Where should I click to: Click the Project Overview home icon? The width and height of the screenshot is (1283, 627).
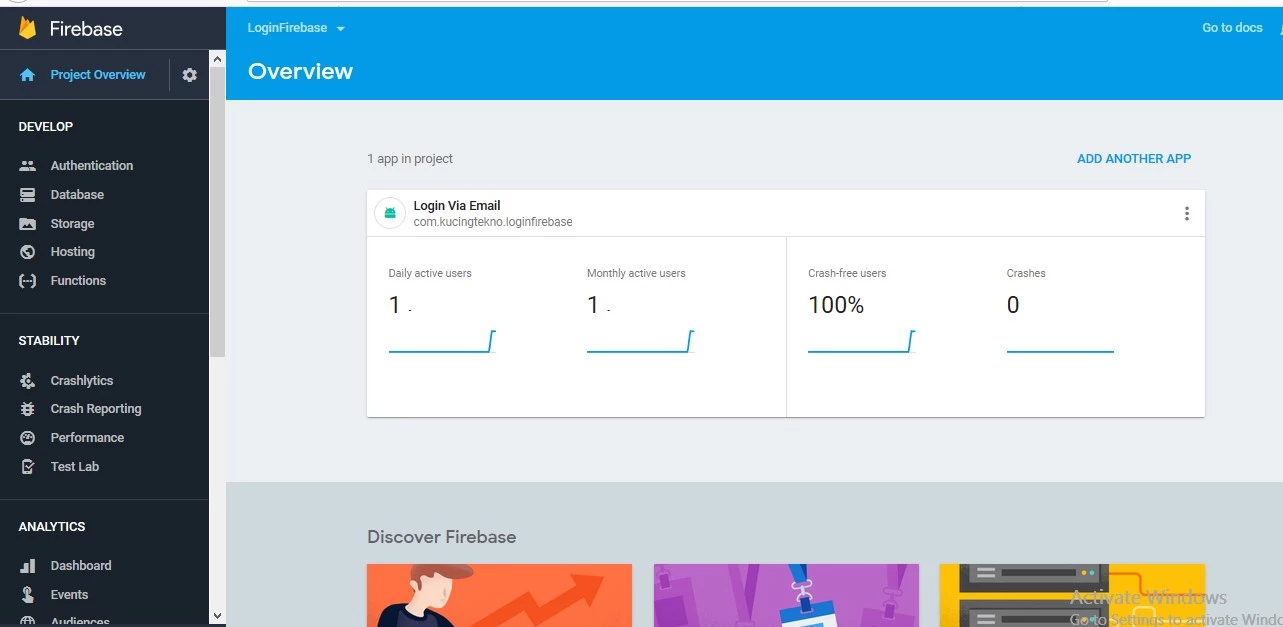click(x=27, y=75)
